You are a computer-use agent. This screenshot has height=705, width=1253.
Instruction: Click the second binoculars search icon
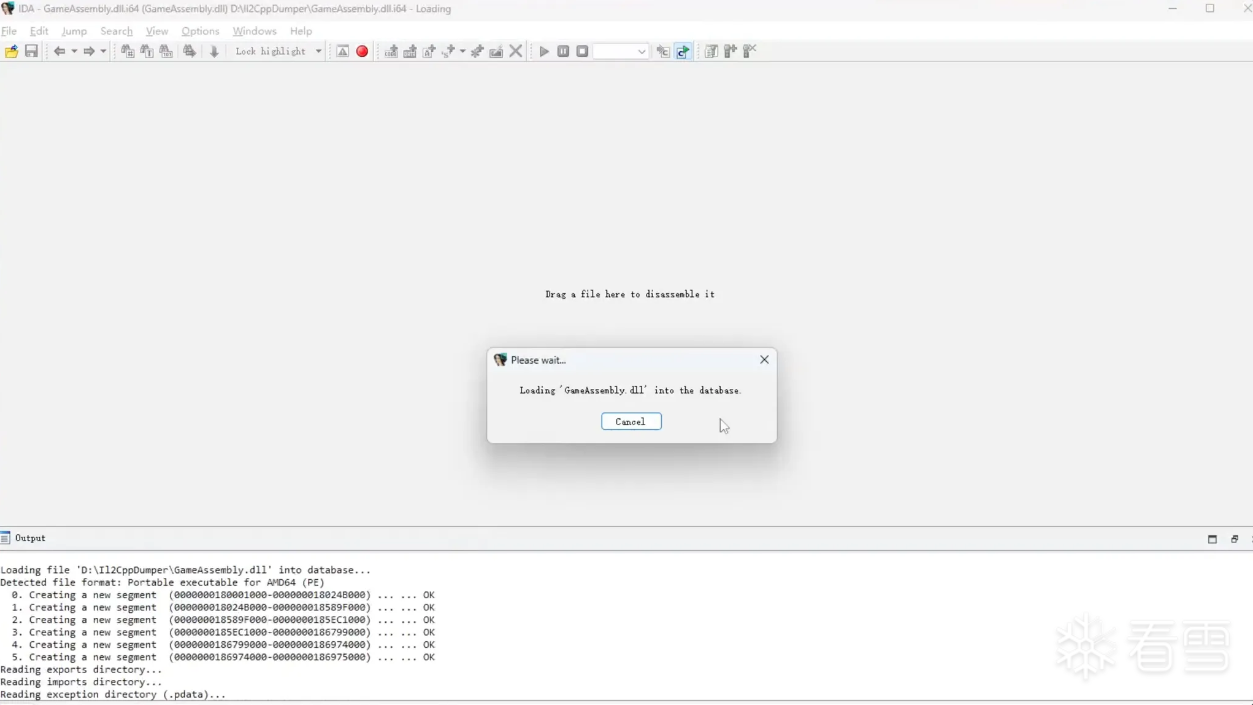(x=147, y=51)
